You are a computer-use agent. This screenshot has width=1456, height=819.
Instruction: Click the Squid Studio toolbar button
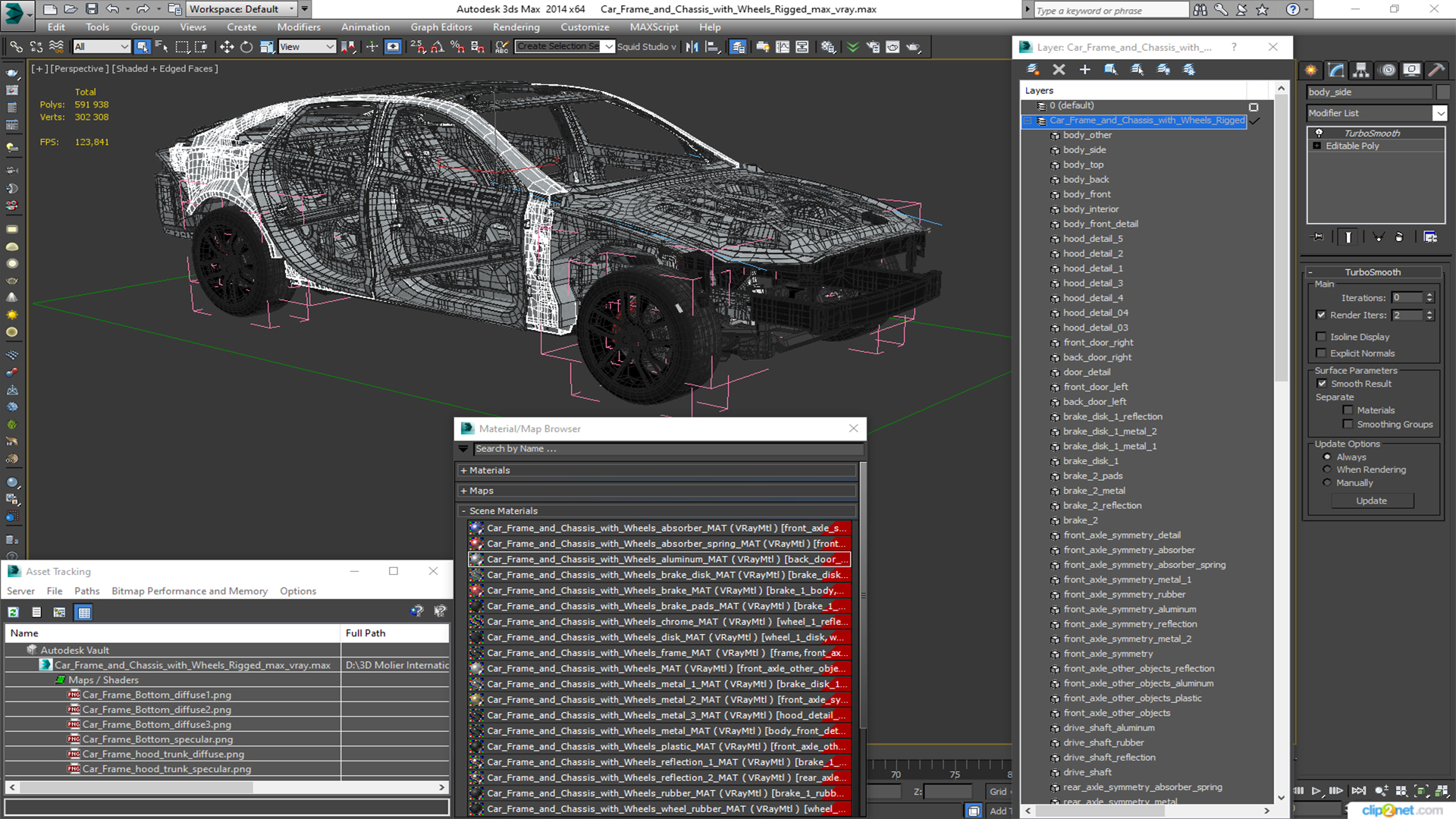(x=647, y=47)
